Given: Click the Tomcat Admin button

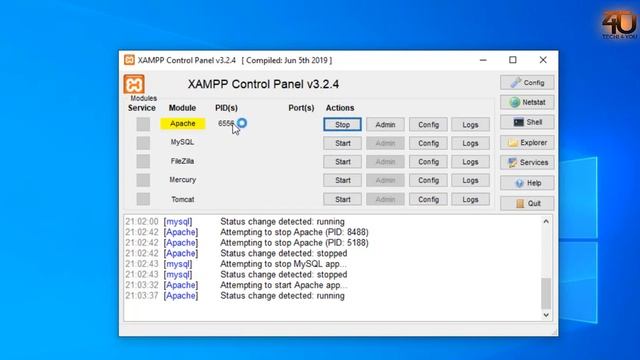Looking at the screenshot, I should [x=385, y=199].
